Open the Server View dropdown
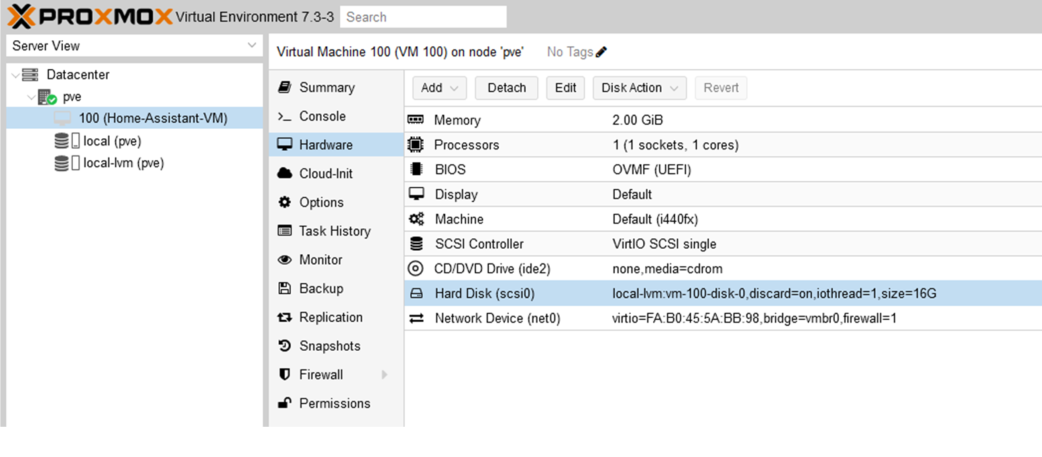1042x457 pixels. [133, 46]
